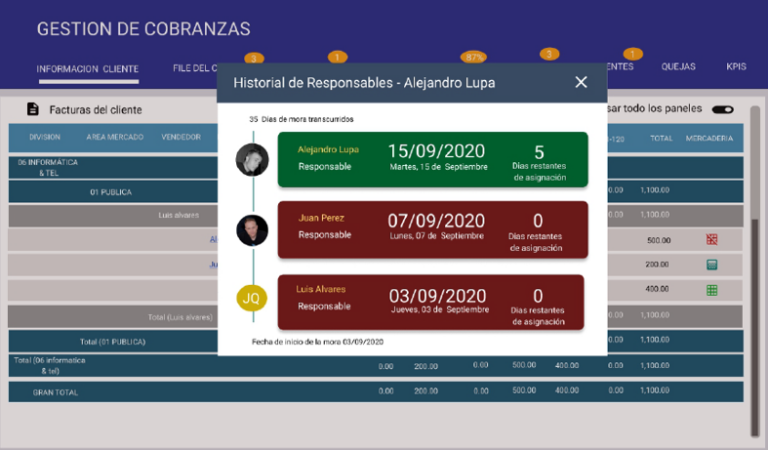The height and width of the screenshot is (450, 768).
Task: Click the red grid icon in the 500.00 row
Action: tap(712, 239)
